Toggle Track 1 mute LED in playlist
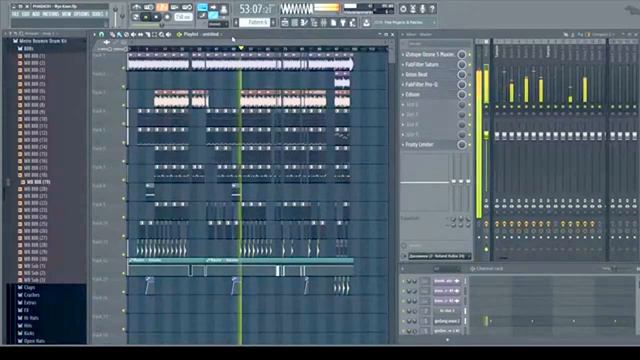Image resolution: width=640 pixels, height=360 pixels. pos(123,68)
